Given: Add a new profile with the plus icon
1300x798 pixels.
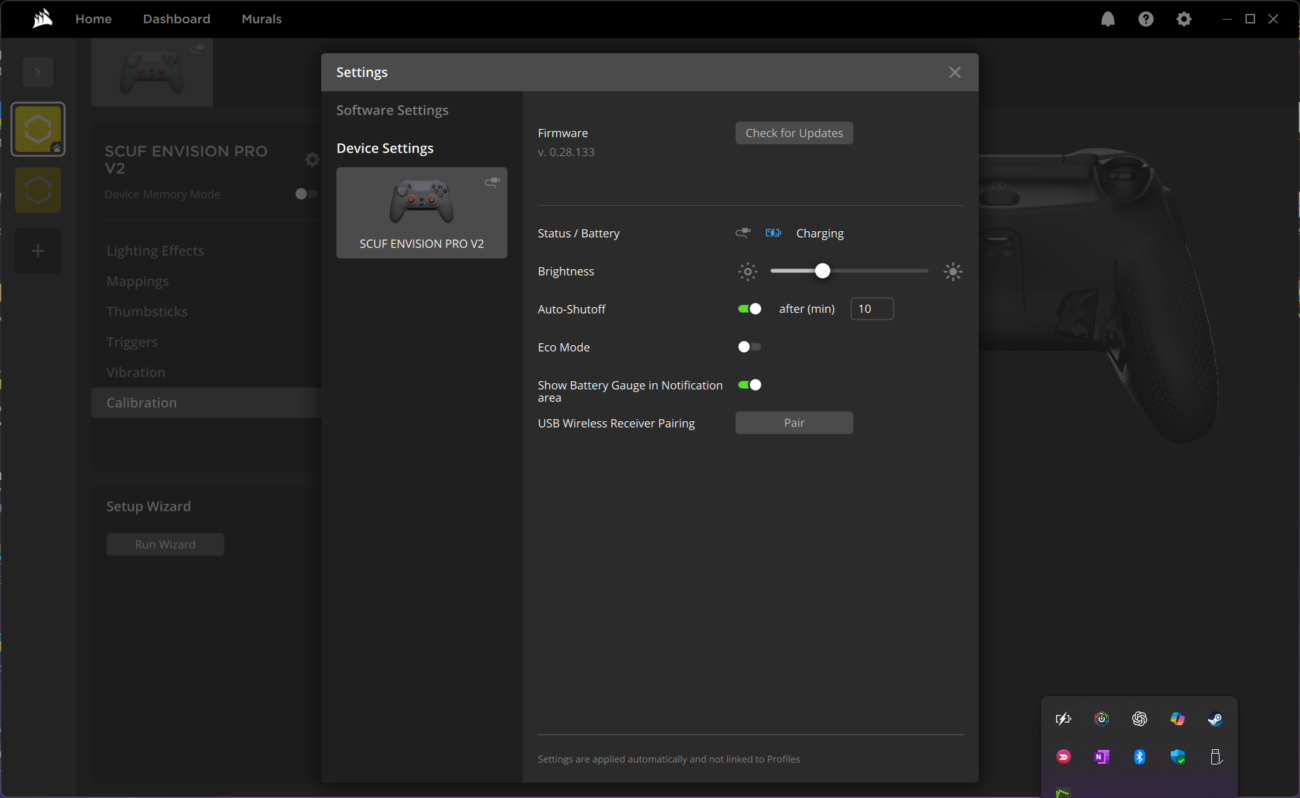Looking at the screenshot, I should coord(38,251).
